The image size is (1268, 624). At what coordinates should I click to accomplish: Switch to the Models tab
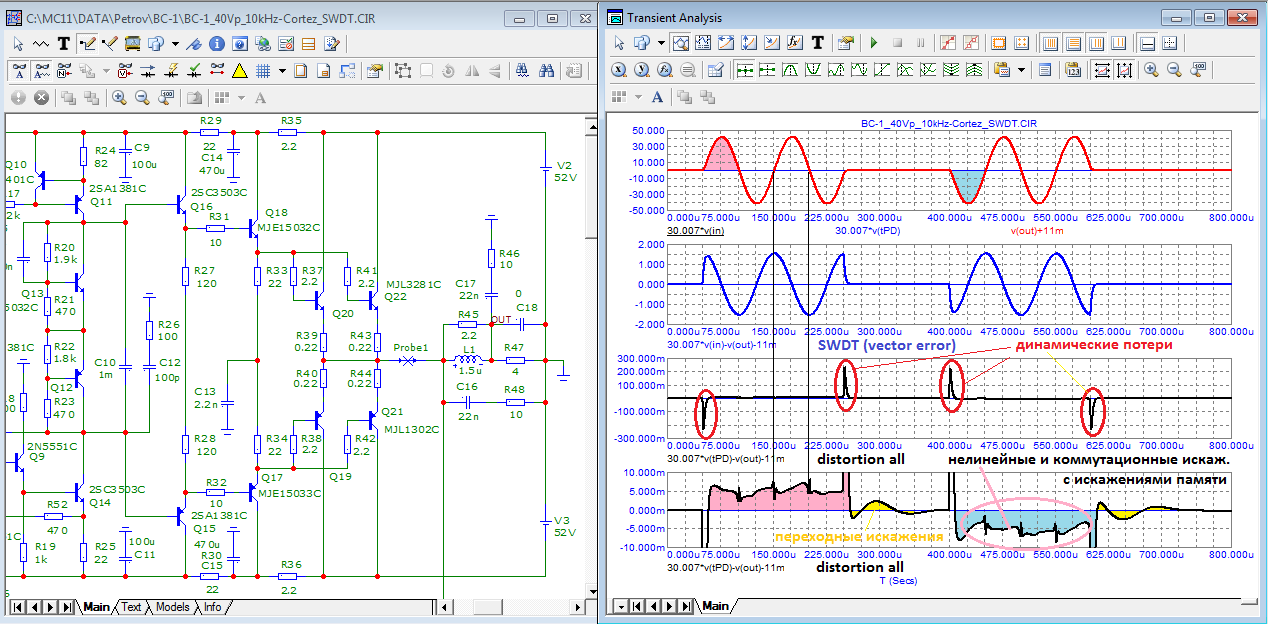coord(172,607)
